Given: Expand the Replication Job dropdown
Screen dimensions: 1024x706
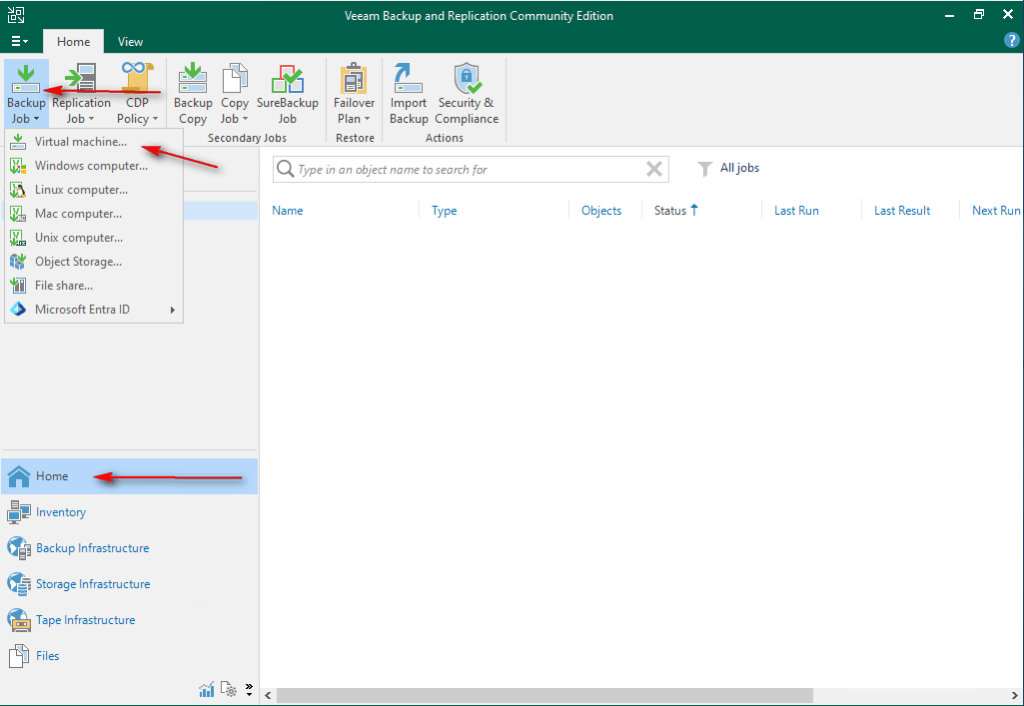Looking at the screenshot, I should 81,110.
